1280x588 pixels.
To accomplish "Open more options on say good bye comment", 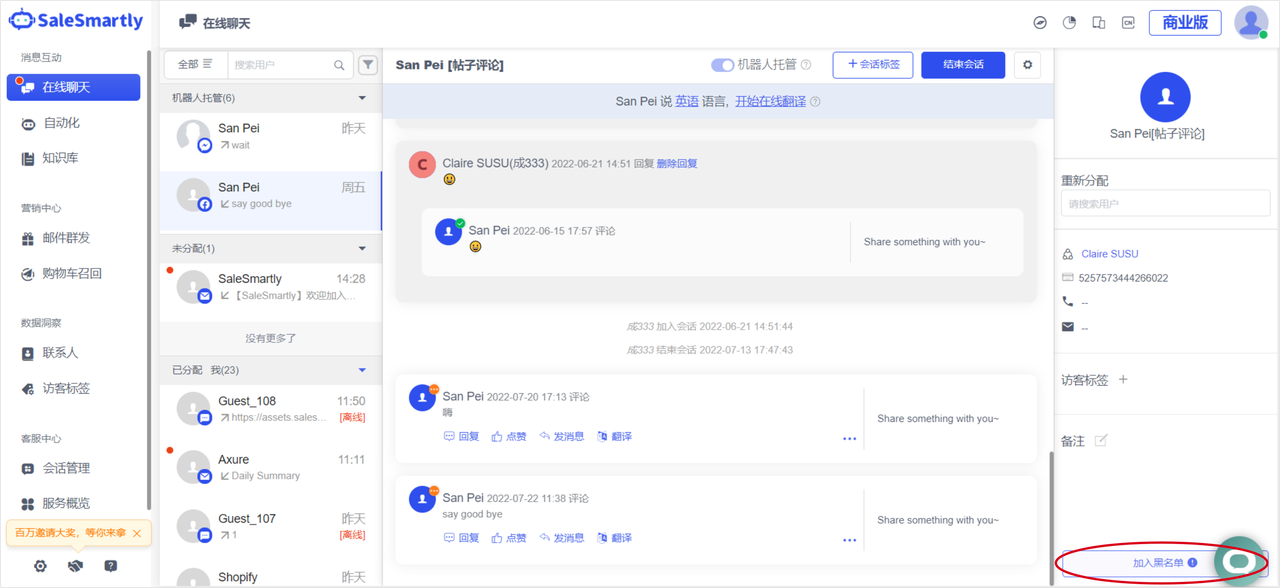I will pos(849,540).
